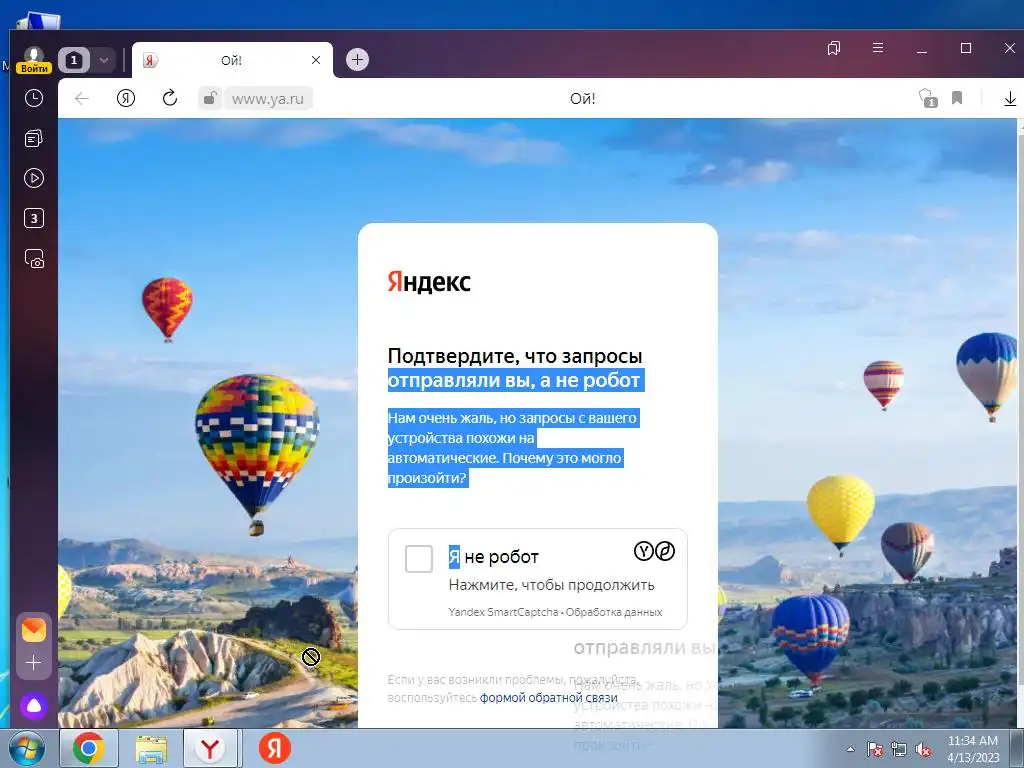Click the www.ya.ru address field
Screen dimensions: 1024x768
(x=268, y=99)
